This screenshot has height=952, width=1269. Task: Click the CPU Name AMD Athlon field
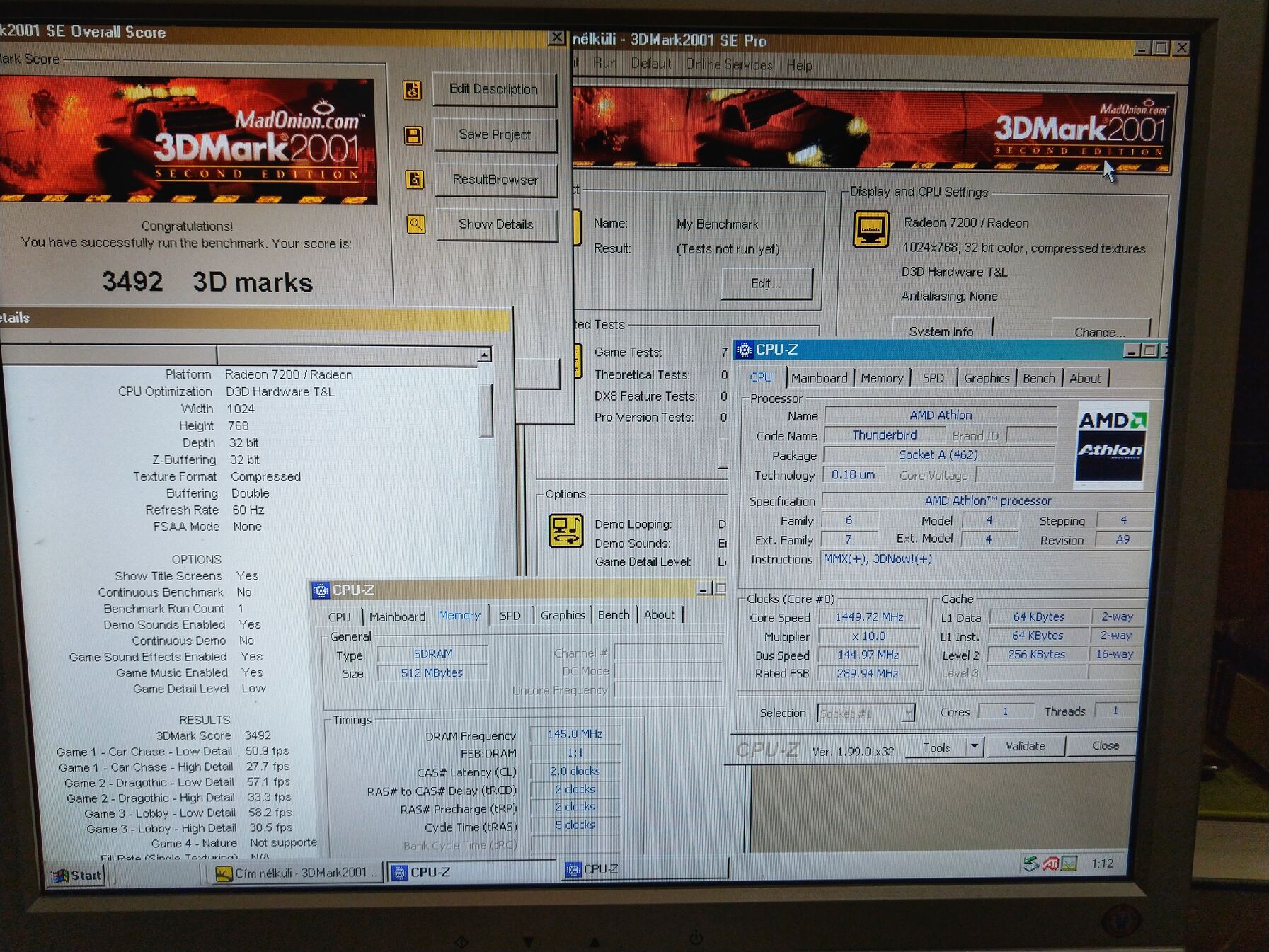(x=941, y=415)
